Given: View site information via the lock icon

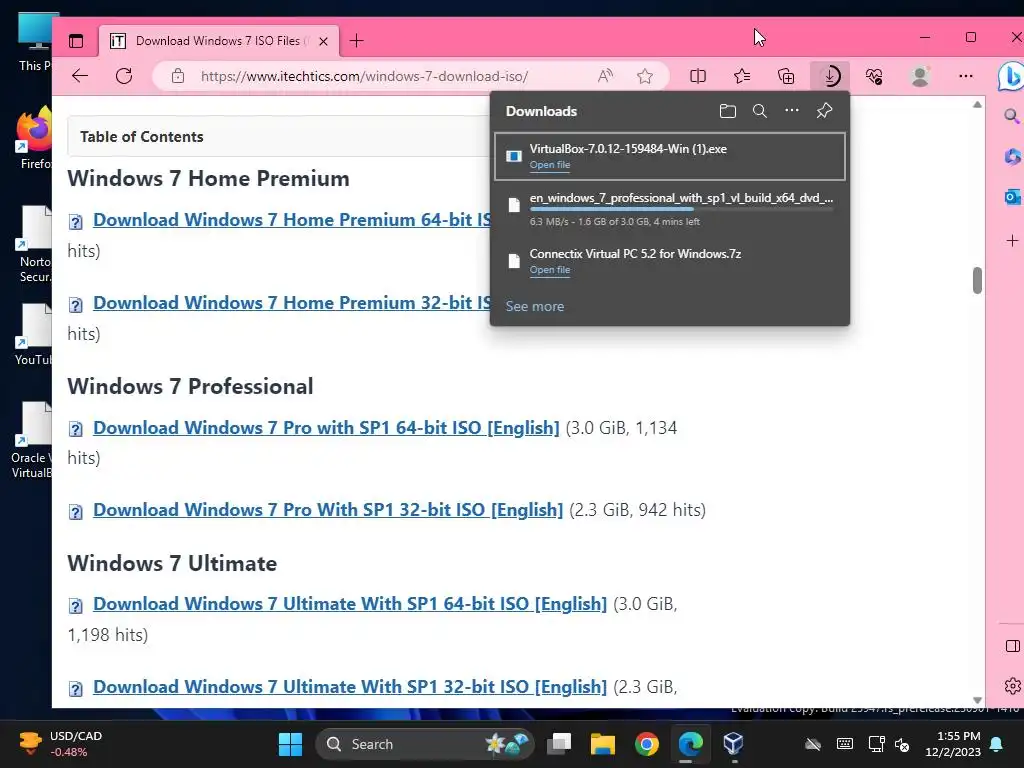Looking at the screenshot, I should click(178, 76).
